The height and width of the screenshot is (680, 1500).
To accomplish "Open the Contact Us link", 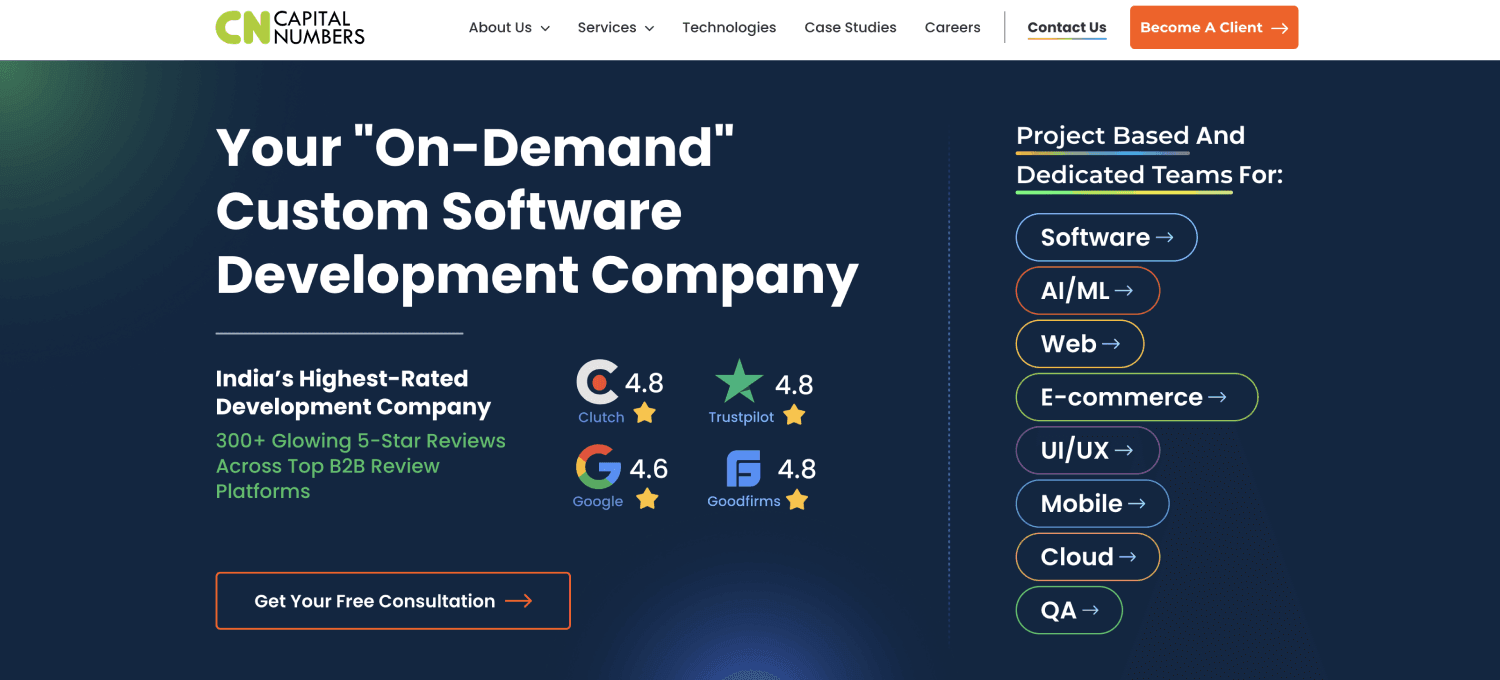I will click(1067, 28).
